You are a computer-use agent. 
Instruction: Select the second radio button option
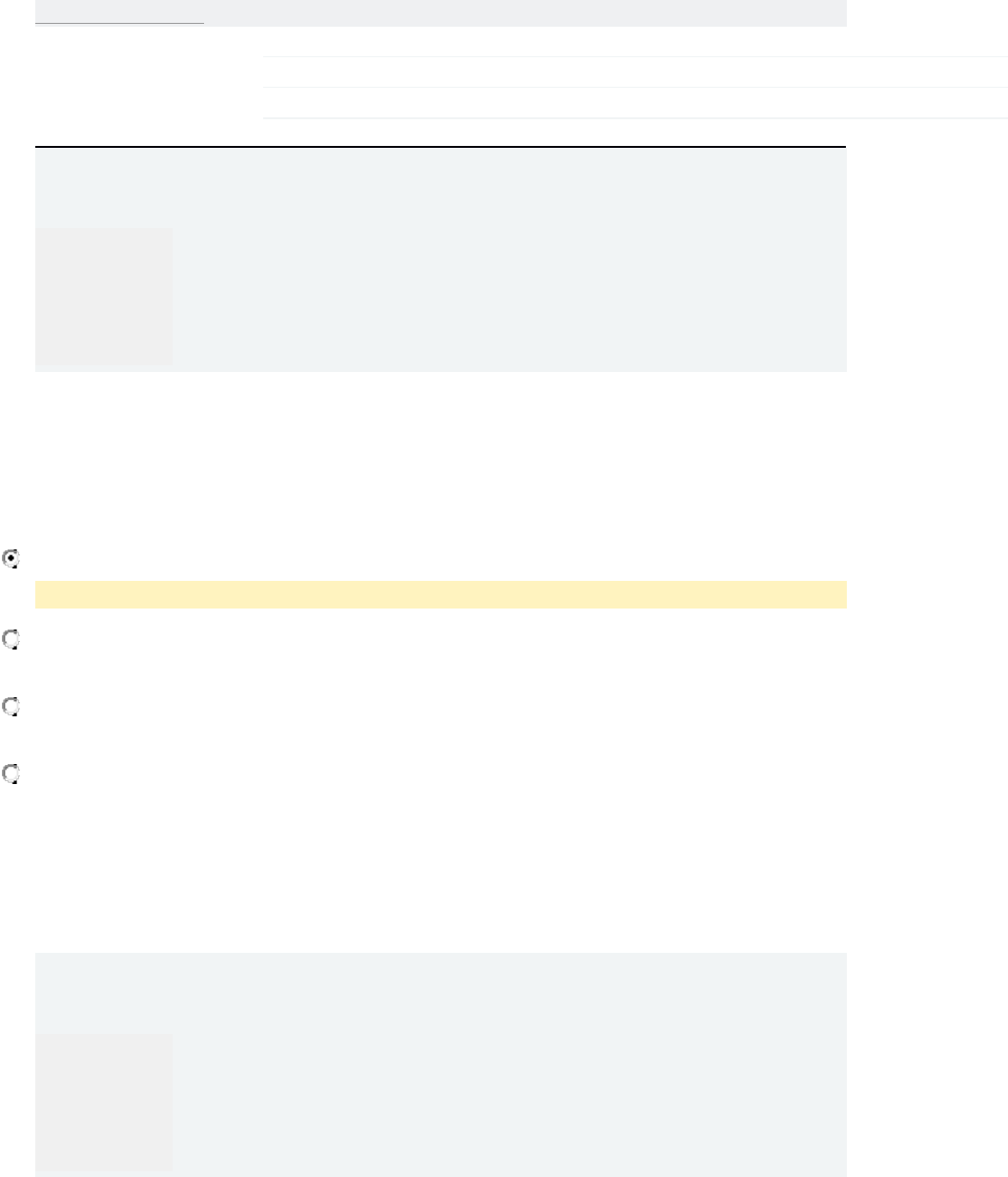click(x=11, y=641)
